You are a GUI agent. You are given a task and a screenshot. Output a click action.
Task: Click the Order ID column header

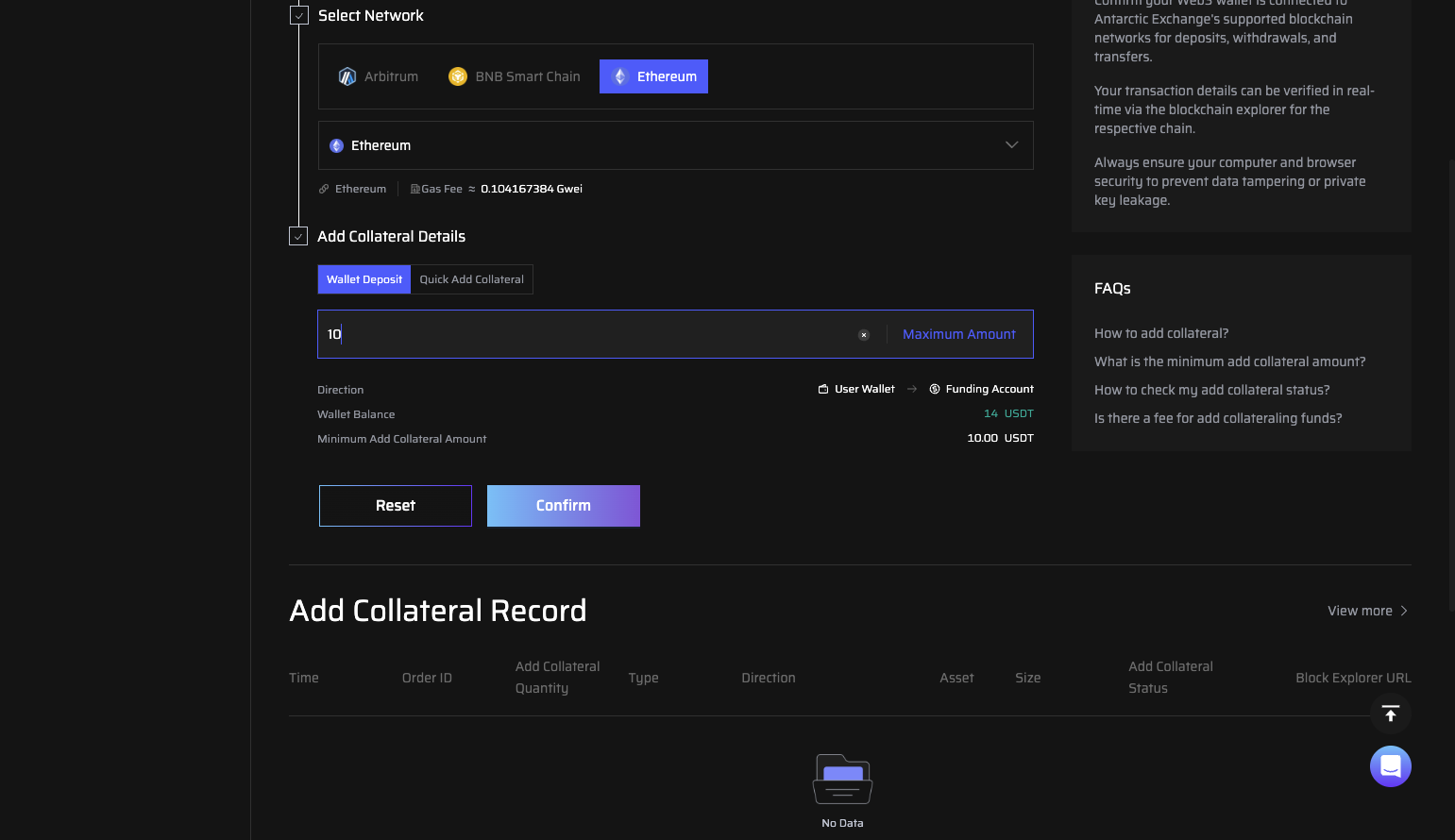427,678
